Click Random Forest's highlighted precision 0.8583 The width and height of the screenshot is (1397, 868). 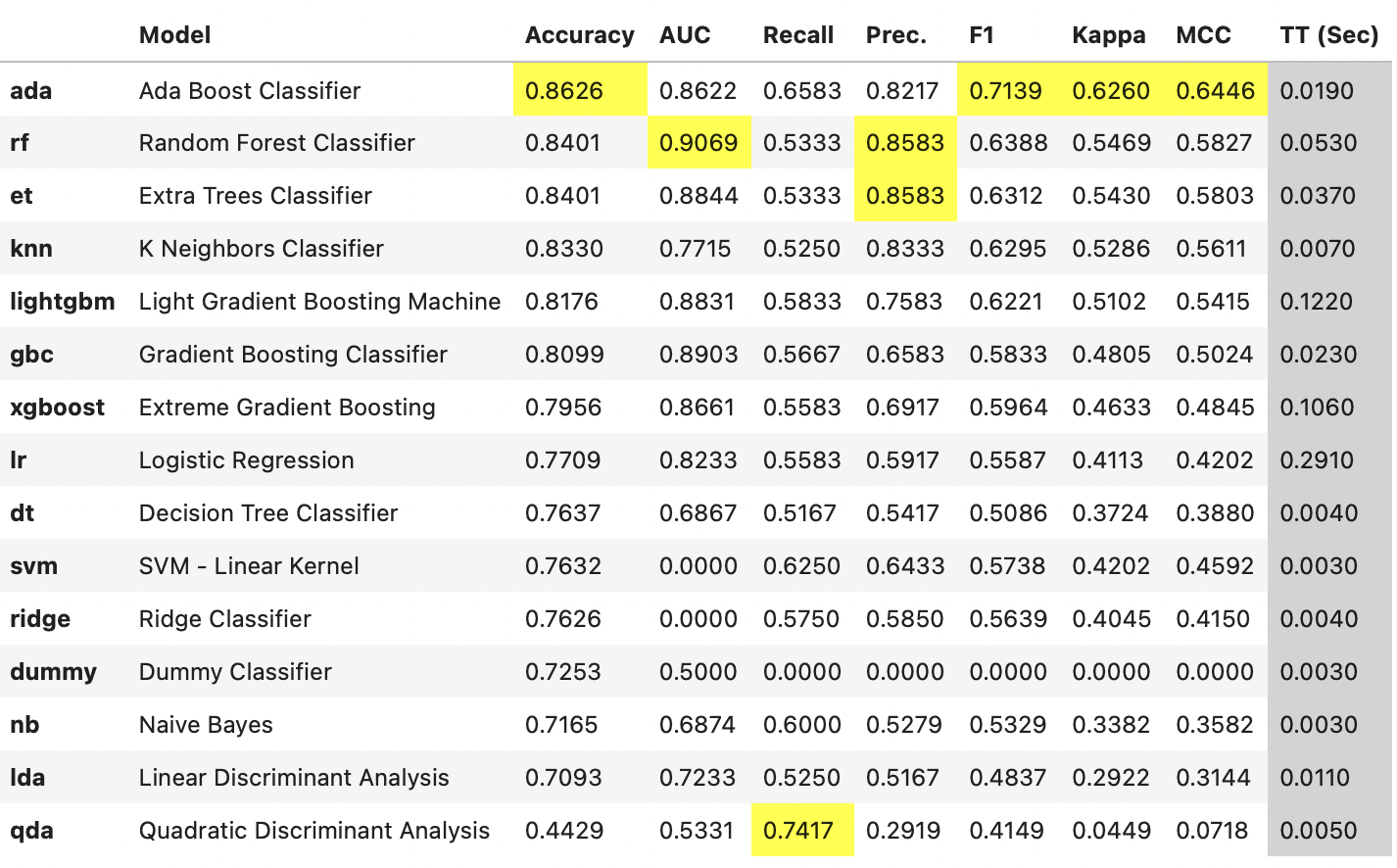(905, 143)
